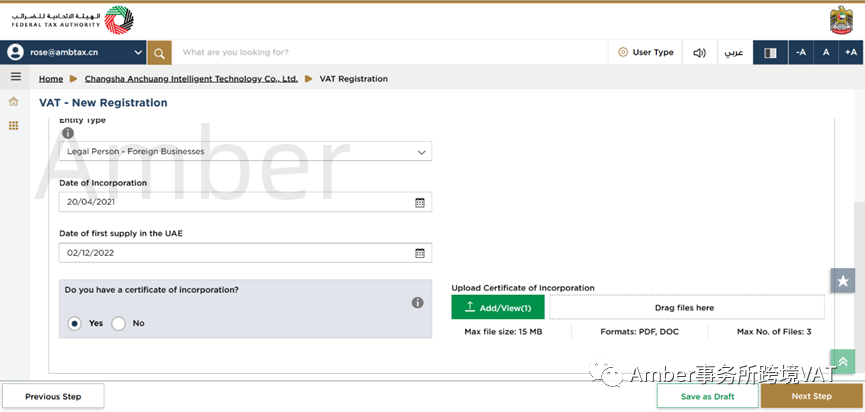
Task: Click VAT Registration breadcrumb text
Action: tap(354, 79)
